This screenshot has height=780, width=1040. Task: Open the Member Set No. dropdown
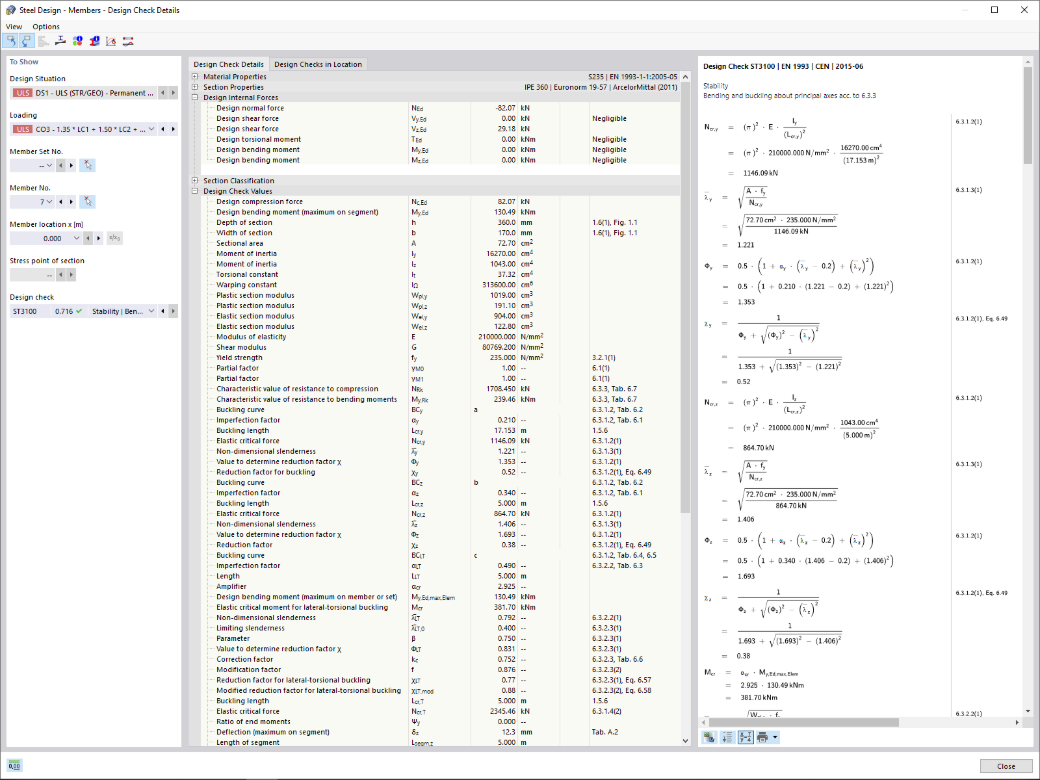(x=49, y=165)
